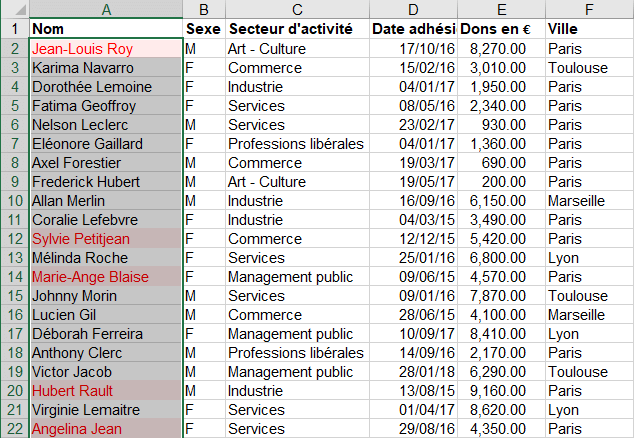Select the Ville header cell
The height and width of the screenshot is (438, 634).
pyautogui.click(x=589, y=29)
